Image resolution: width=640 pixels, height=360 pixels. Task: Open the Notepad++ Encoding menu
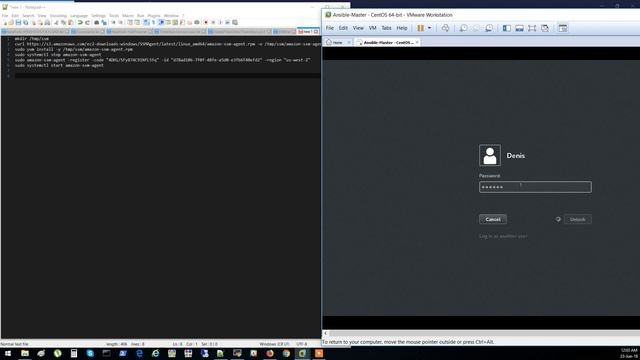click(58, 16)
